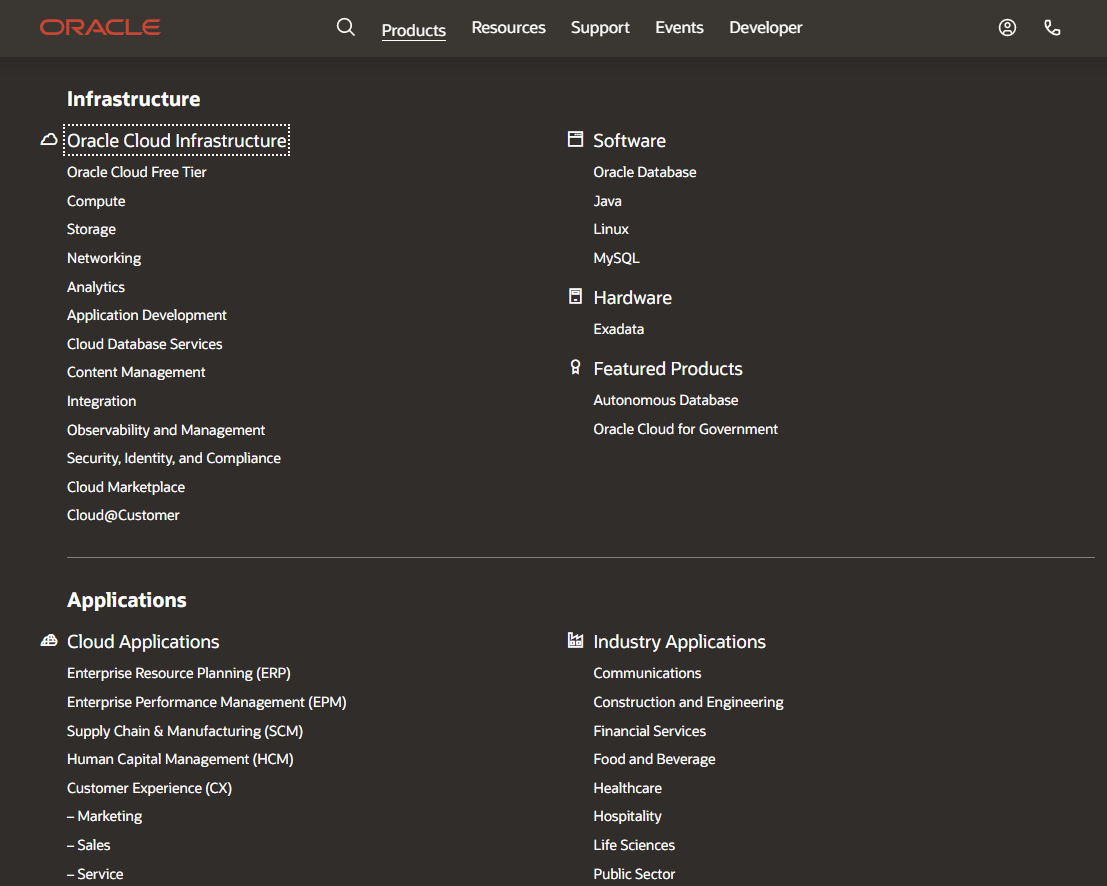Click the server icon beside Hardware
Viewport: 1107px width, 886px height.
pos(575,297)
